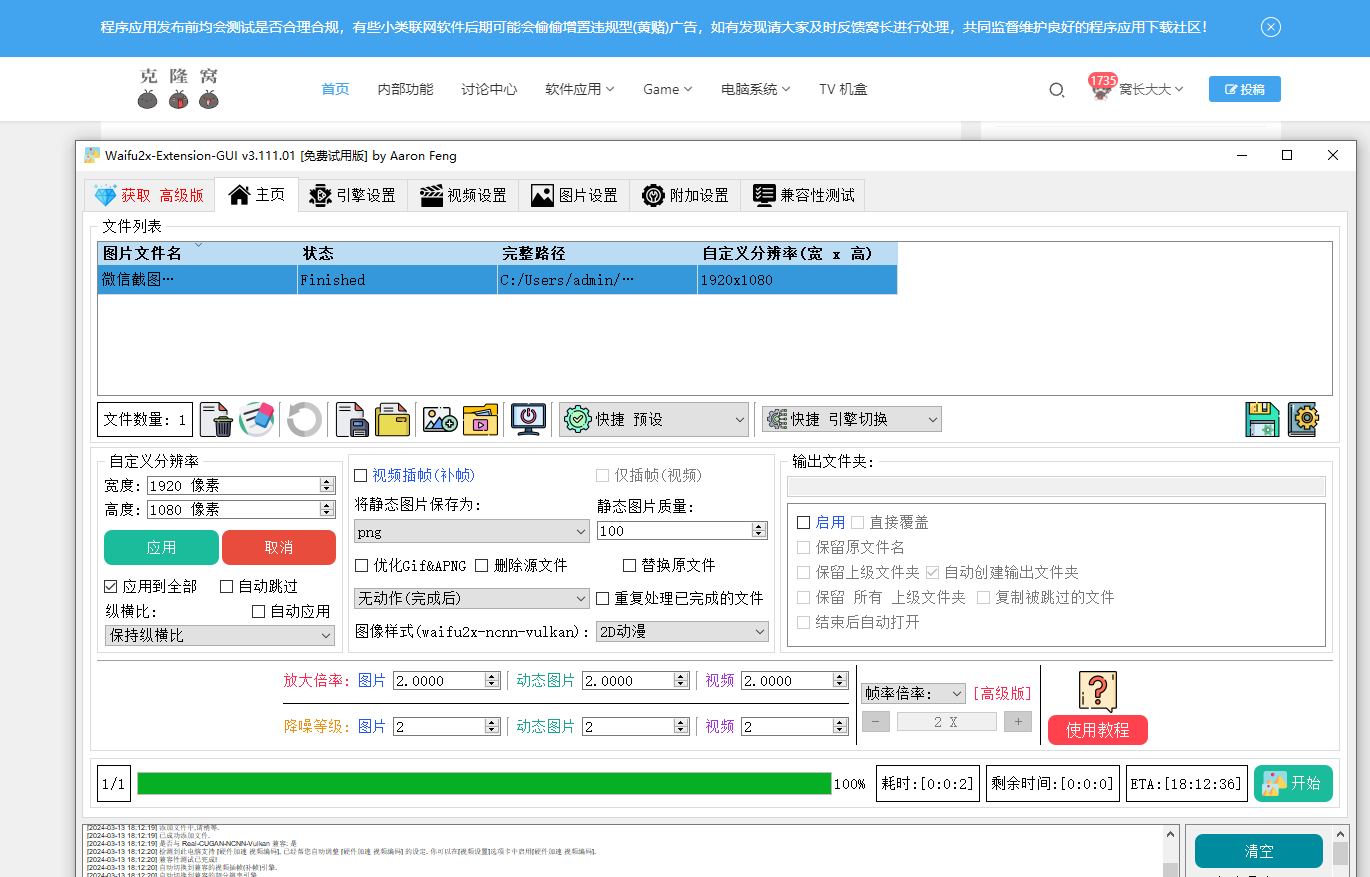Image resolution: width=1370 pixels, height=877 pixels.
Task: Click the 克隆窝 site logo
Action: click(178, 88)
